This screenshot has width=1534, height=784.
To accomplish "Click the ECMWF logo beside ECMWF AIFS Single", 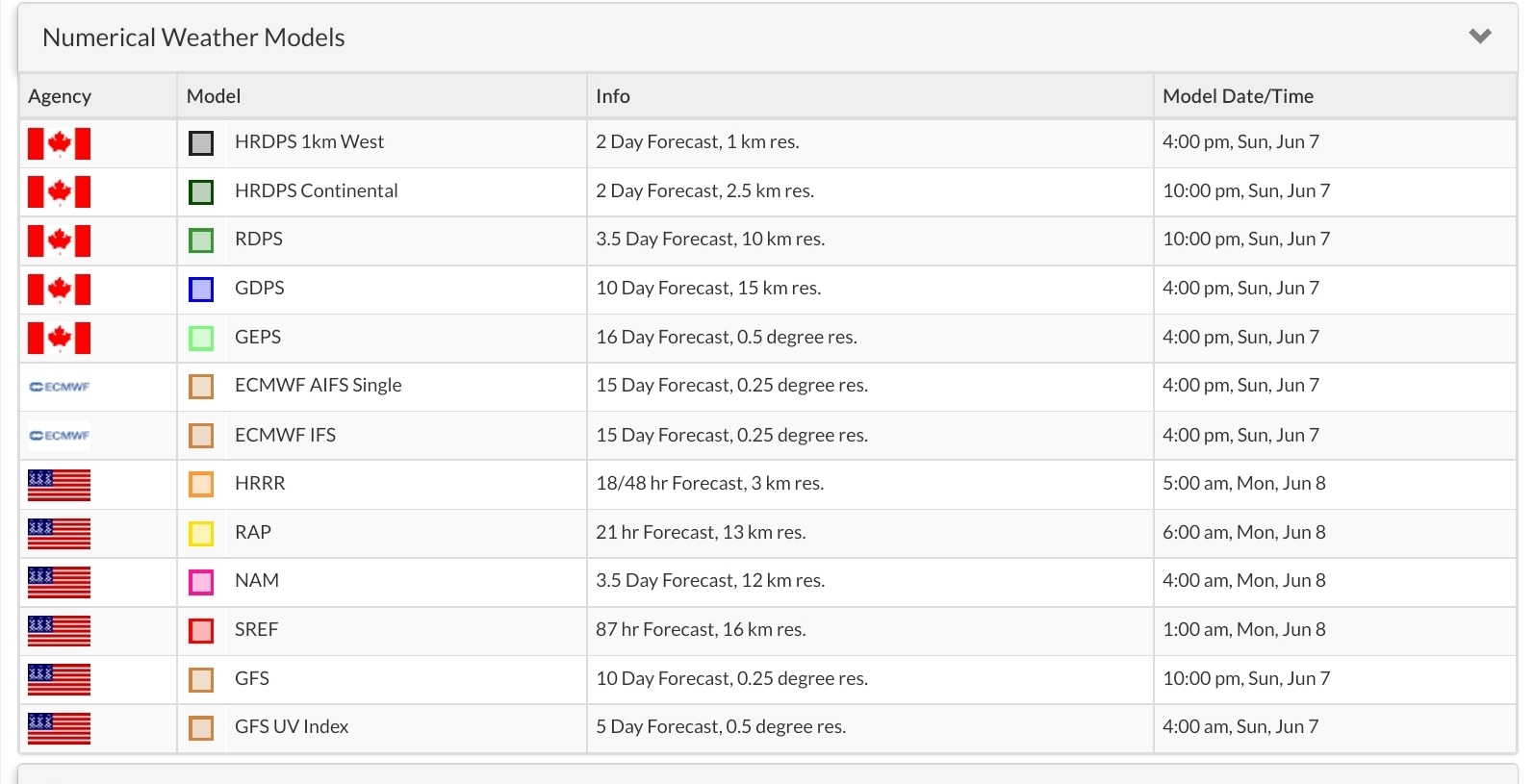I will pos(59,387).
